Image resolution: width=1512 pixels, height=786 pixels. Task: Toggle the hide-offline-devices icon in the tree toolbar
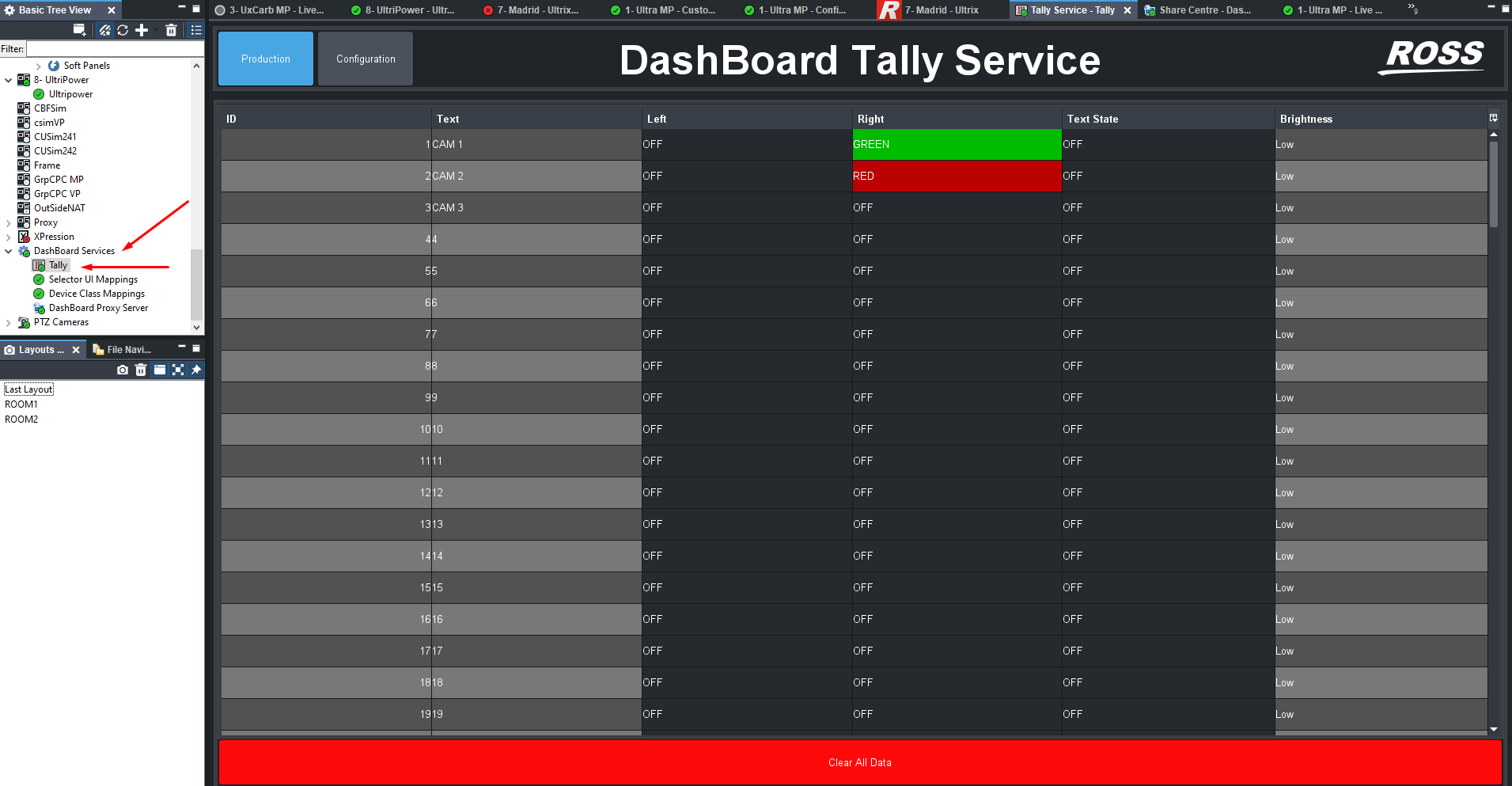click(x=104, y=30)
